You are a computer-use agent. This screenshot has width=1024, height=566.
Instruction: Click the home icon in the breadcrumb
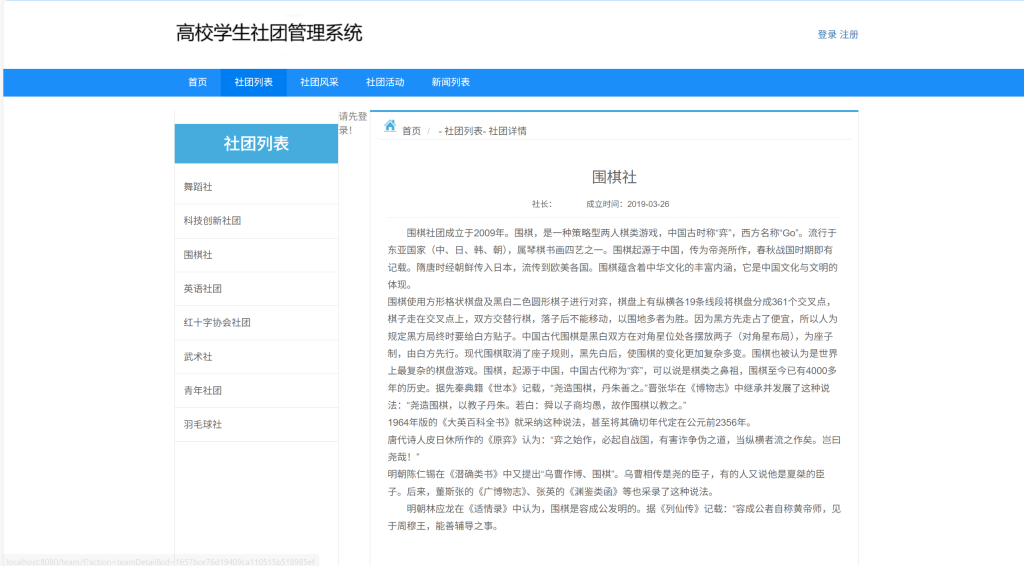click(390, 125)
